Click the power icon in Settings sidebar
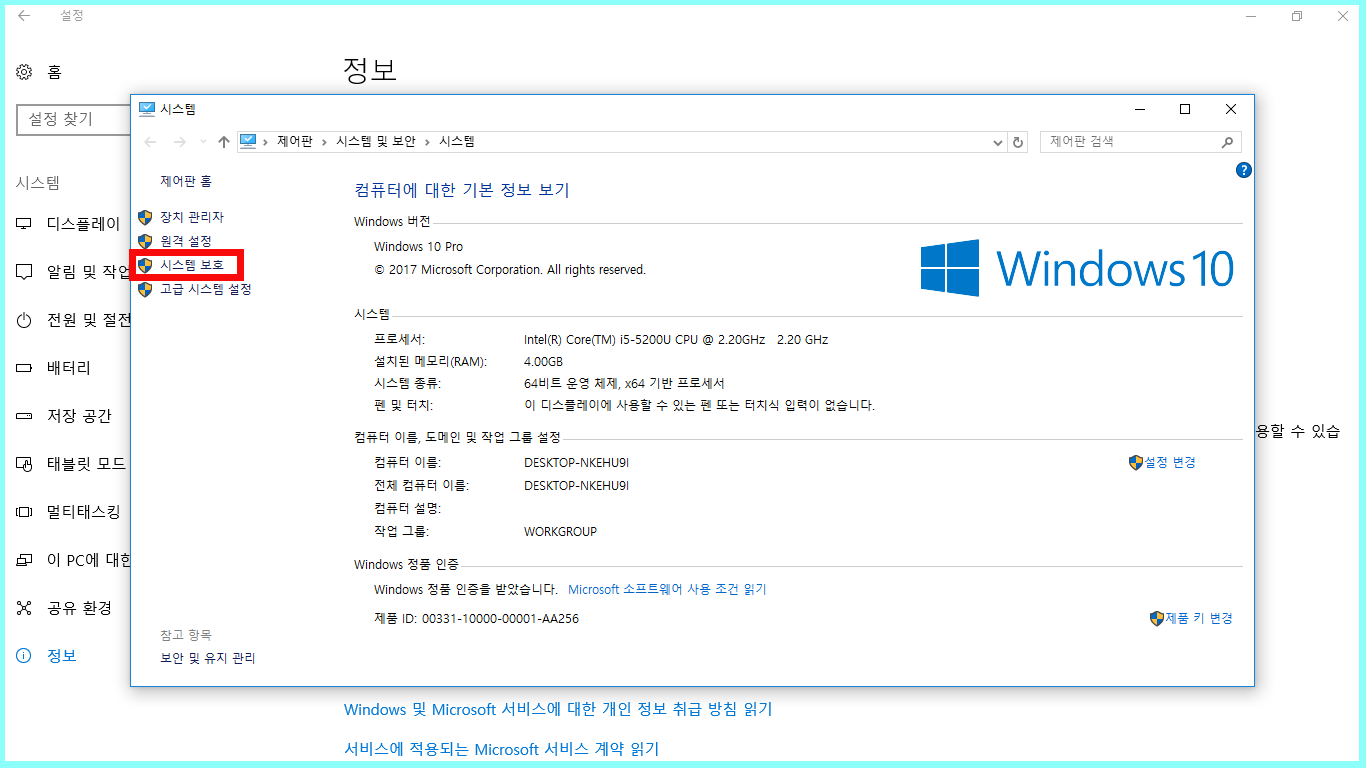 24,320
